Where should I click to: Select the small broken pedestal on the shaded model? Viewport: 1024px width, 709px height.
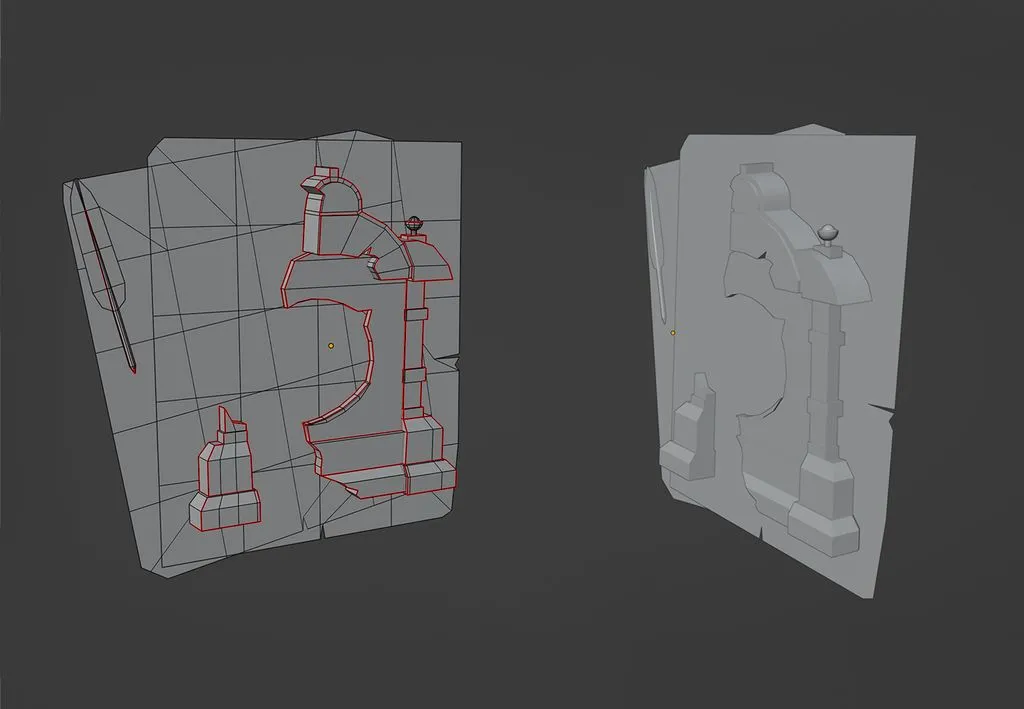(x=688, y=428)
